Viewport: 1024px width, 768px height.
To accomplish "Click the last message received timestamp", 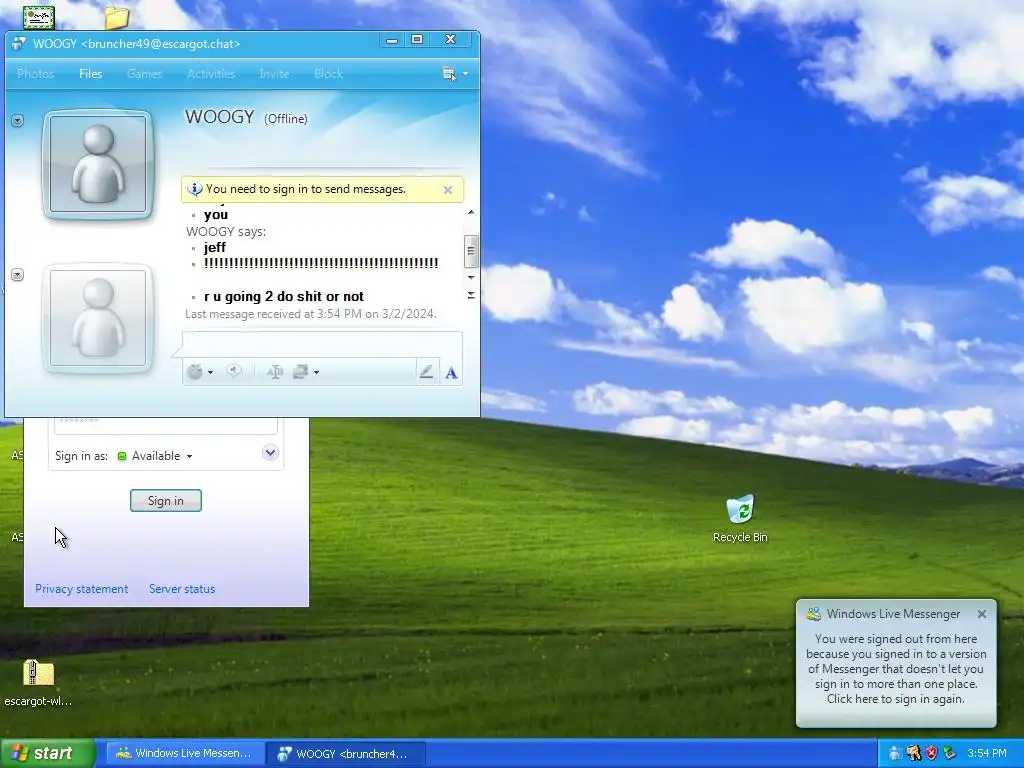I will pyautogui.click(x=311, y=314).
